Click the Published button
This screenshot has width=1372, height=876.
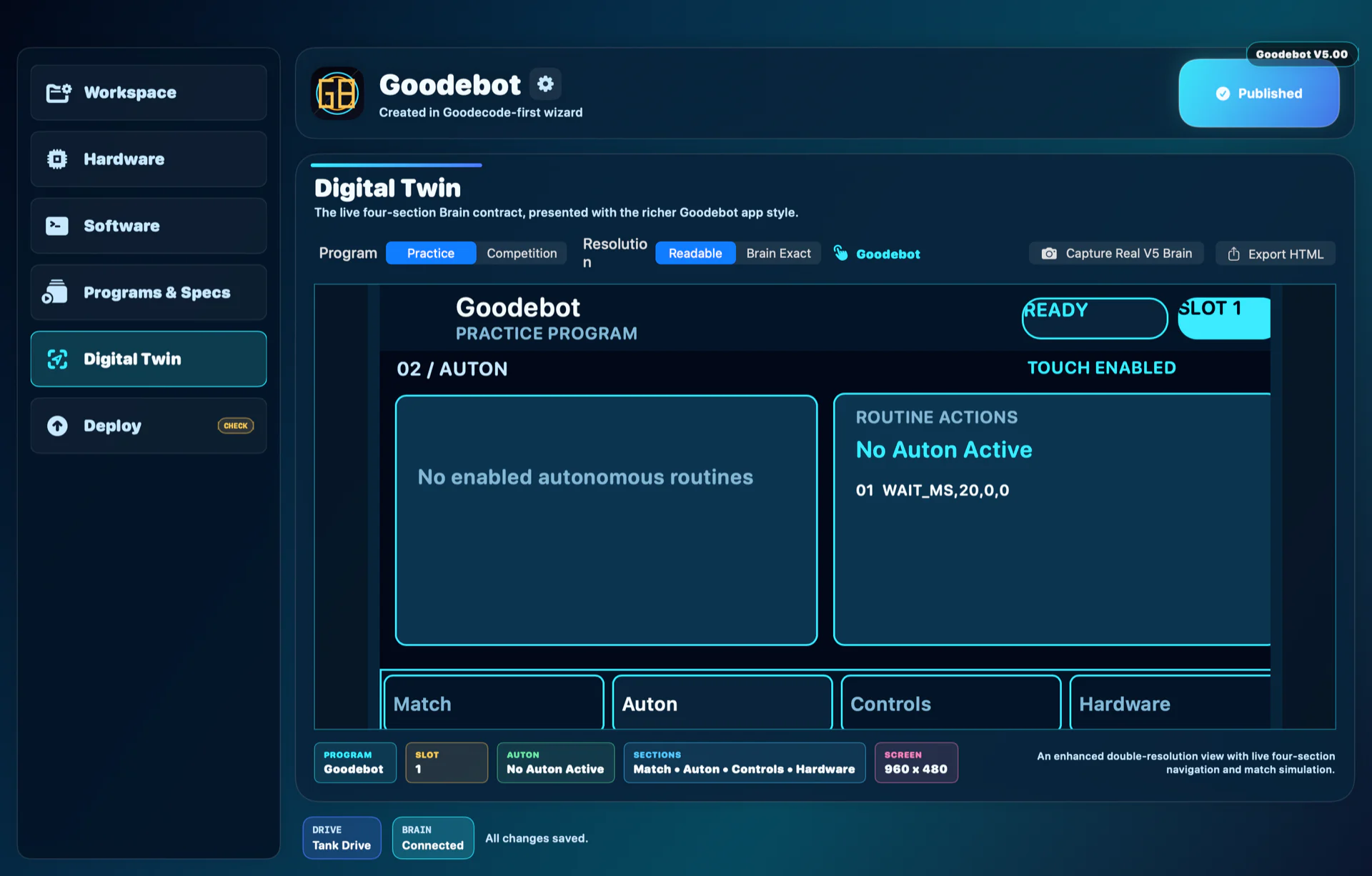(1259, 94)
